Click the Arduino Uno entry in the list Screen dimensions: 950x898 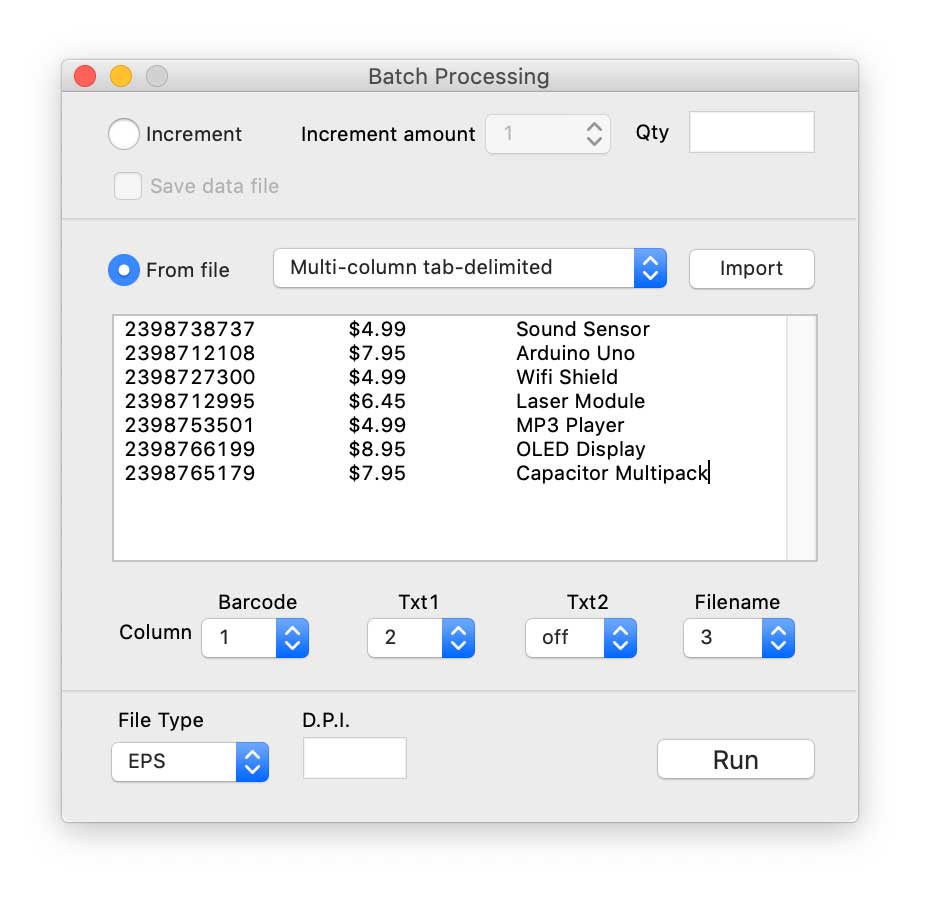pos(575,353)
